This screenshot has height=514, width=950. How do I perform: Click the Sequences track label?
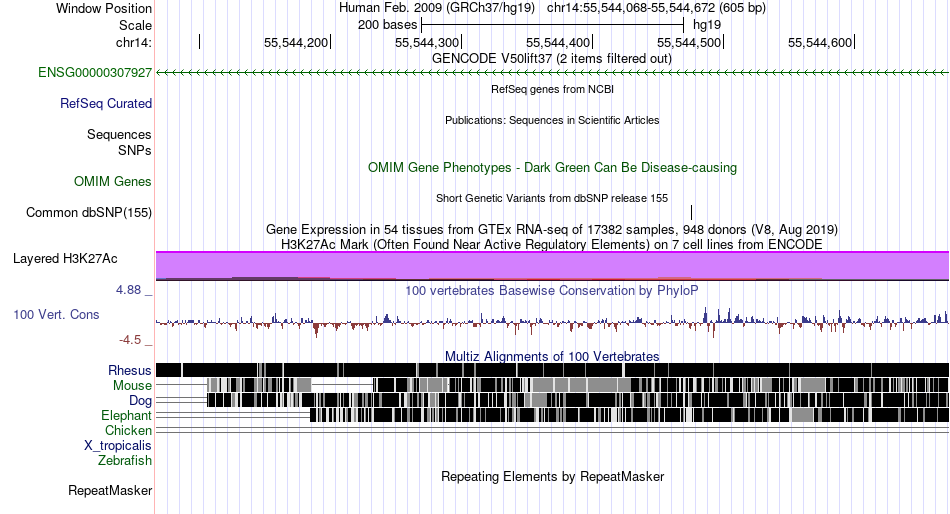[119, 135]
